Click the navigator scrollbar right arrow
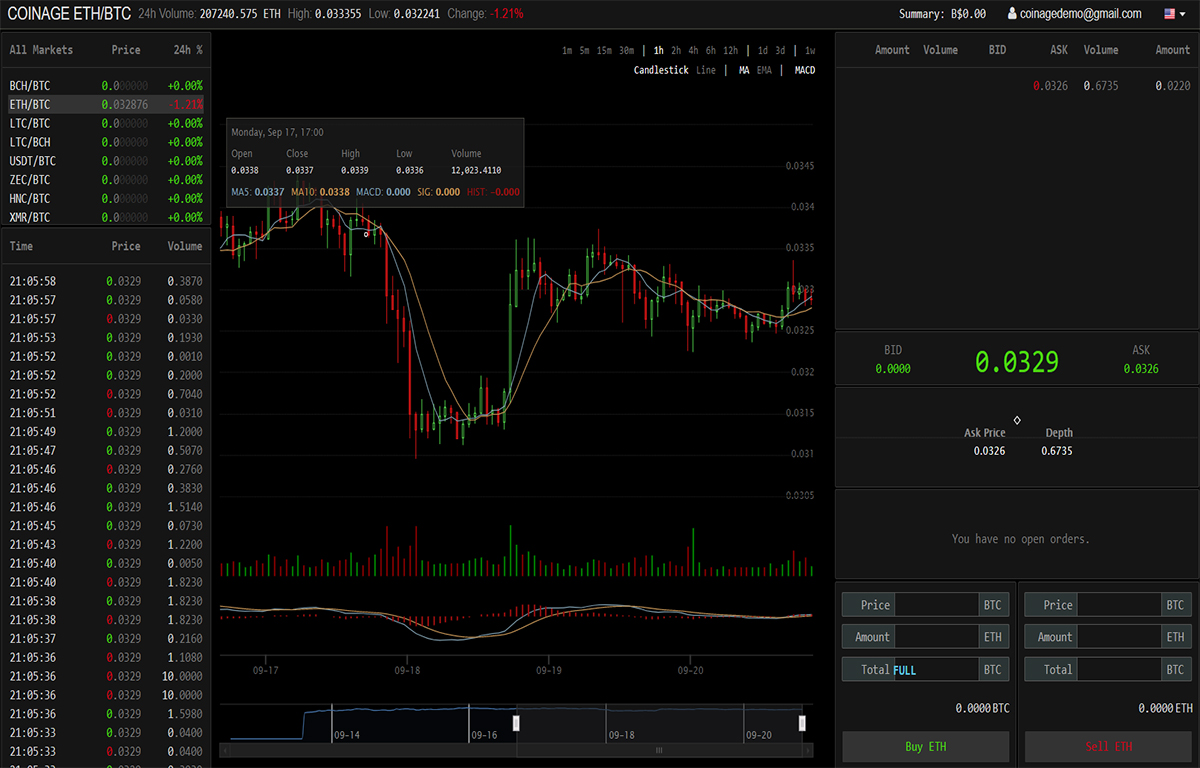 click(x=808, y=750)
